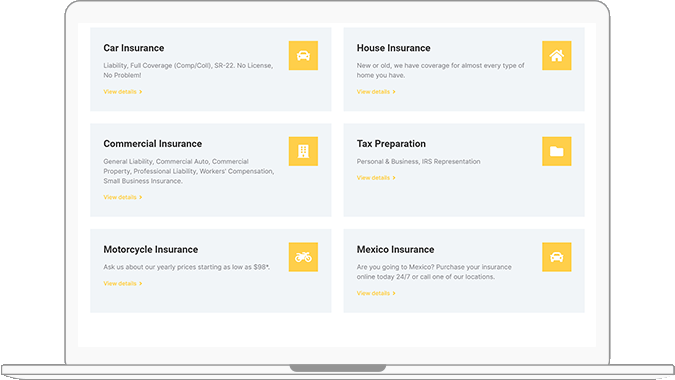Screen dimensions: 675x380
Task: Open View details under Mexico Insurance
Action: point(376,293)
